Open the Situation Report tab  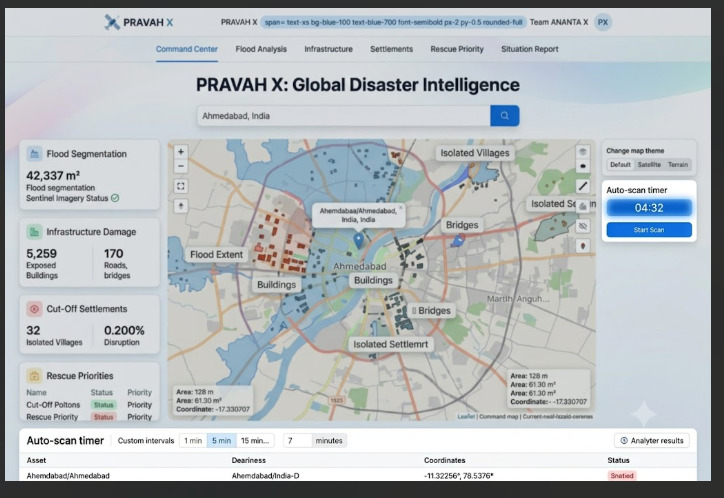coord(530,49)
